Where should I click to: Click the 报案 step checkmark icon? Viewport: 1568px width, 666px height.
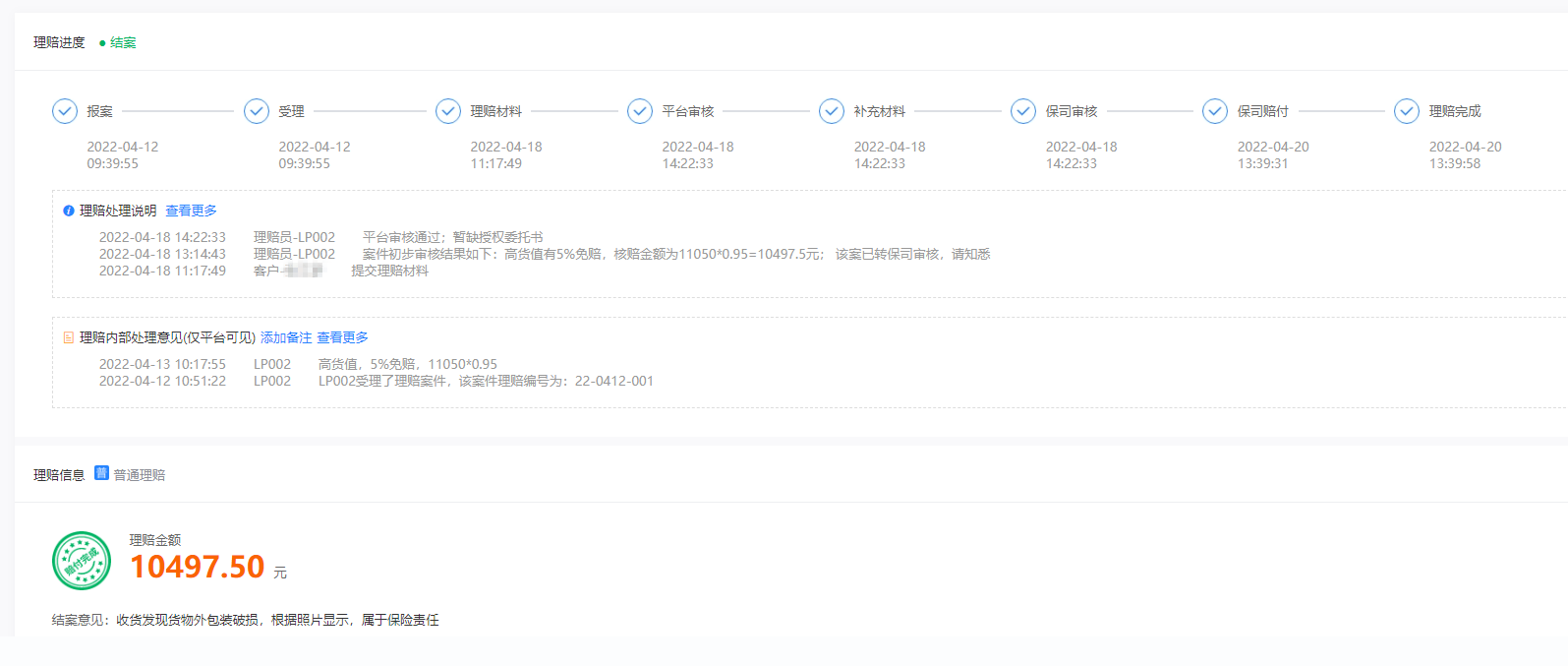point(65,111)
